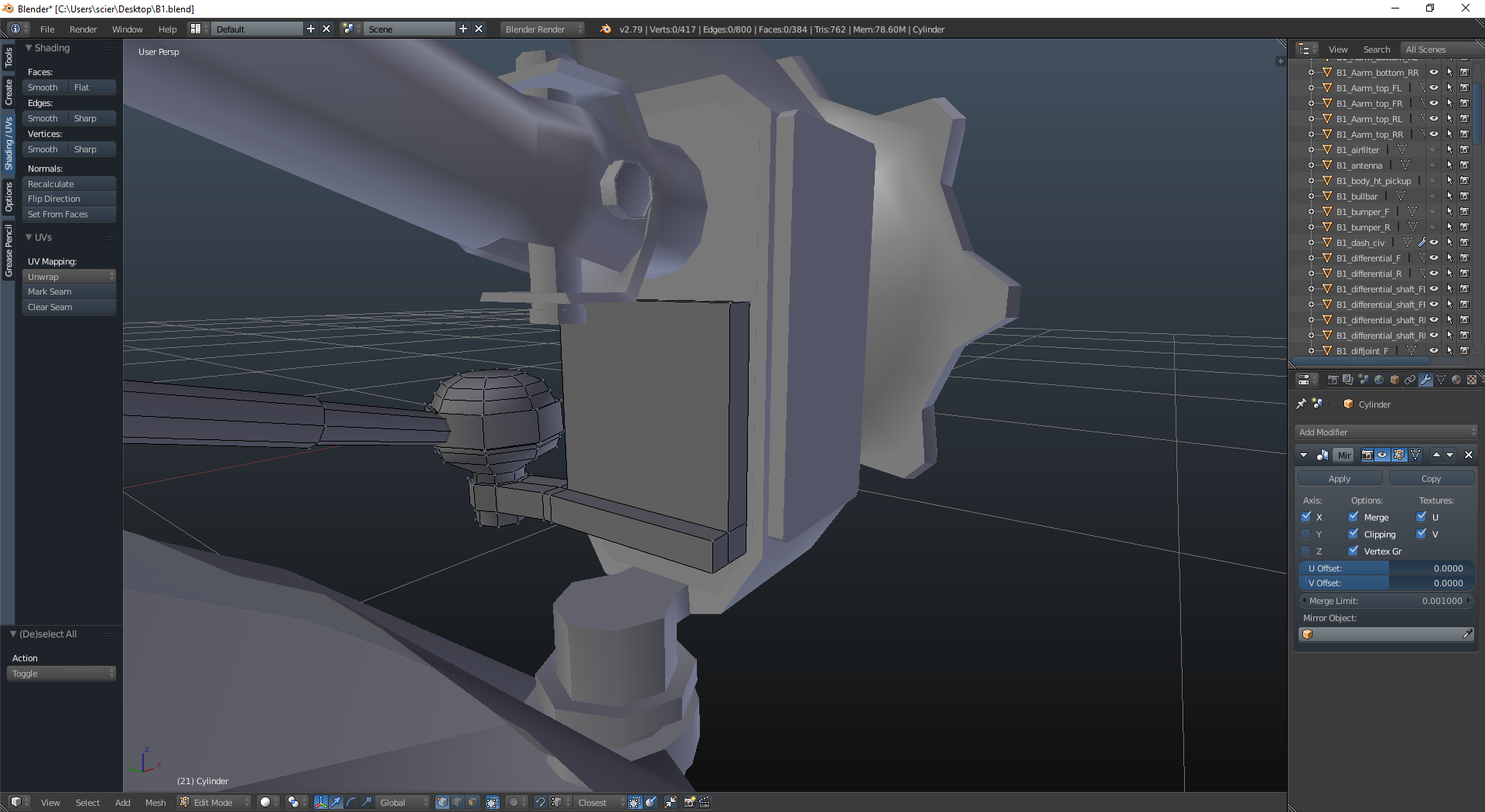Open the Render menu
This screenshot has height=812, width=1485.
point(83,29)
